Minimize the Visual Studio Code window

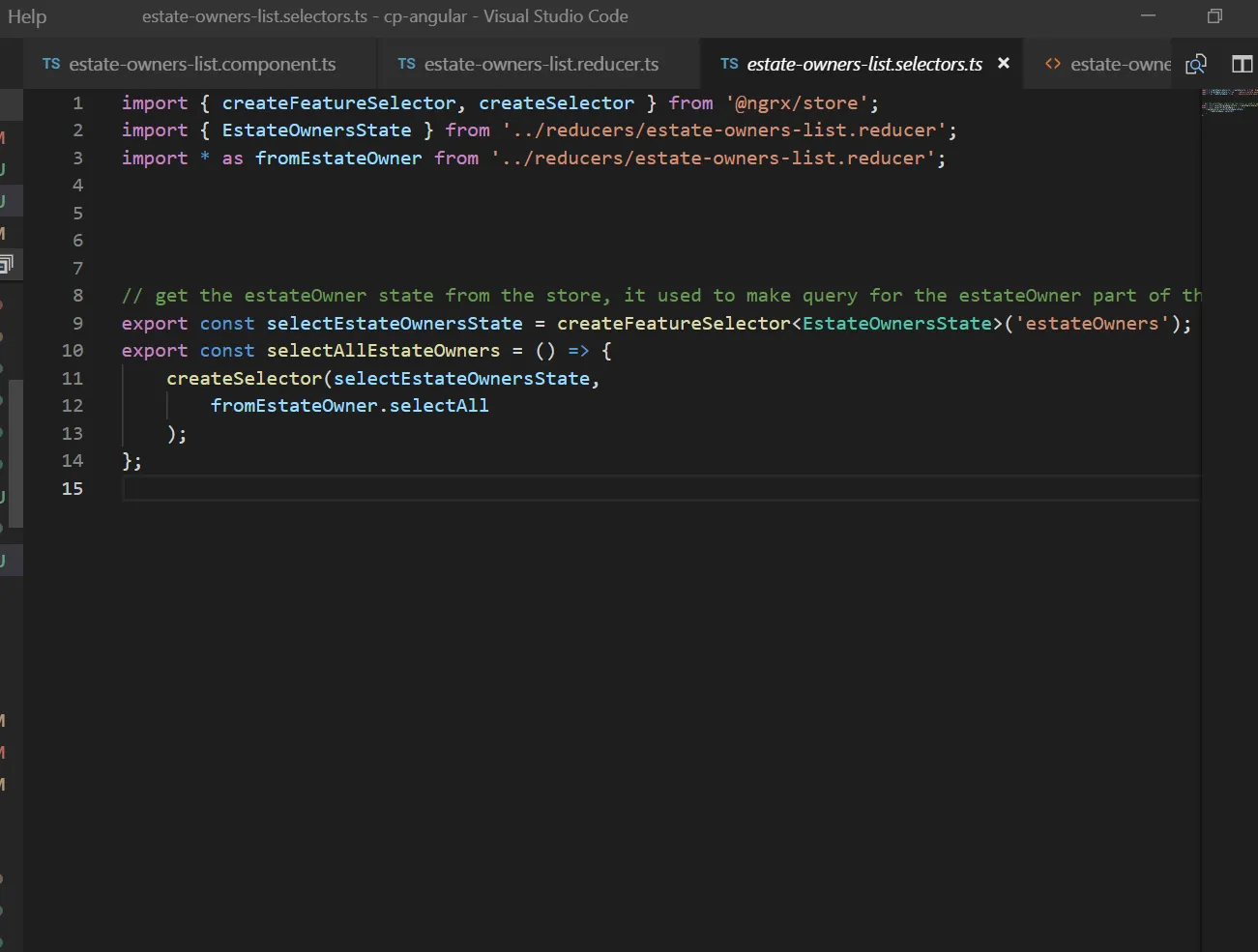[x=1148, y=16]
